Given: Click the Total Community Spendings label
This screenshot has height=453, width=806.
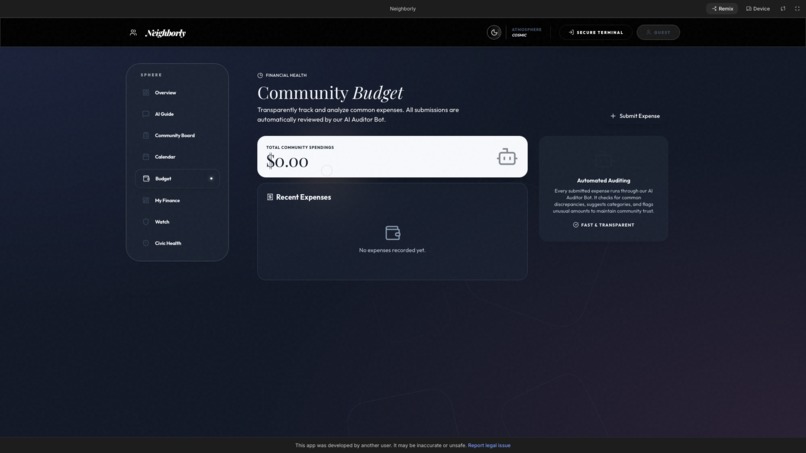Looking at the screenshot, I should point(300,148).
